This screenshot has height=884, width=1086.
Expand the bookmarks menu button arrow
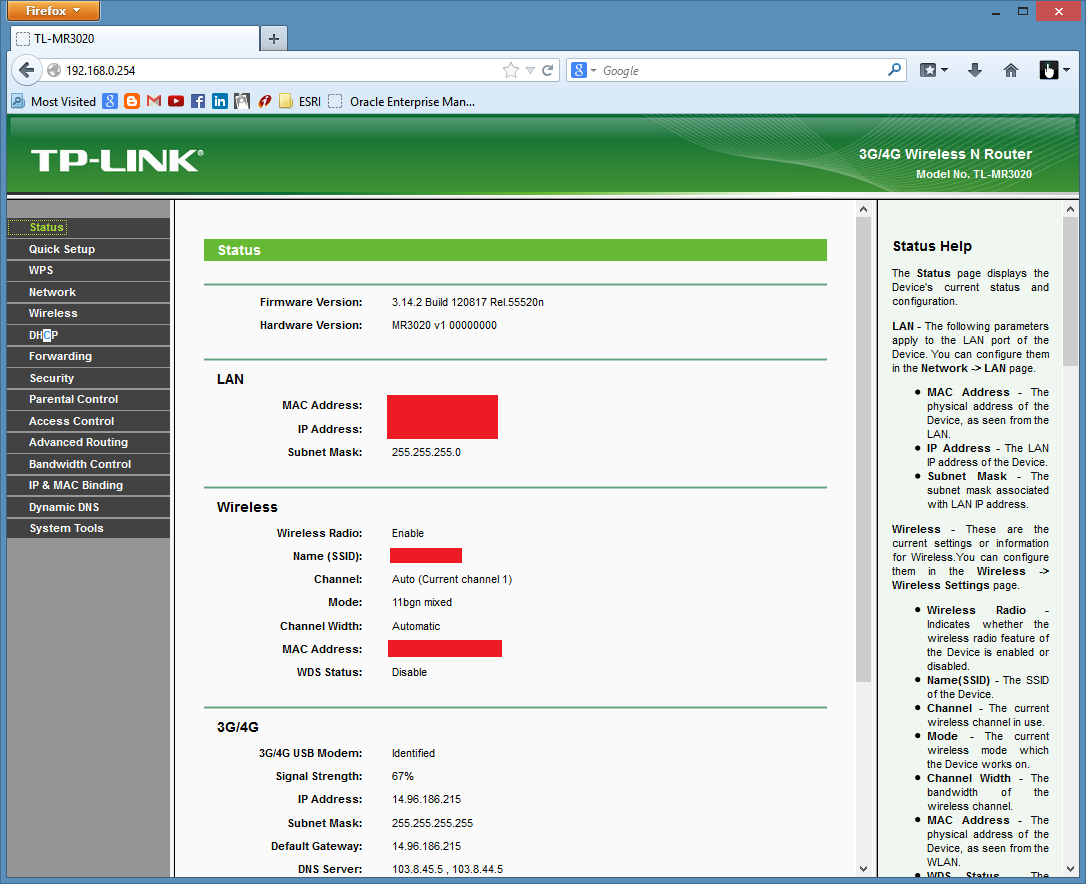[944, 70]
